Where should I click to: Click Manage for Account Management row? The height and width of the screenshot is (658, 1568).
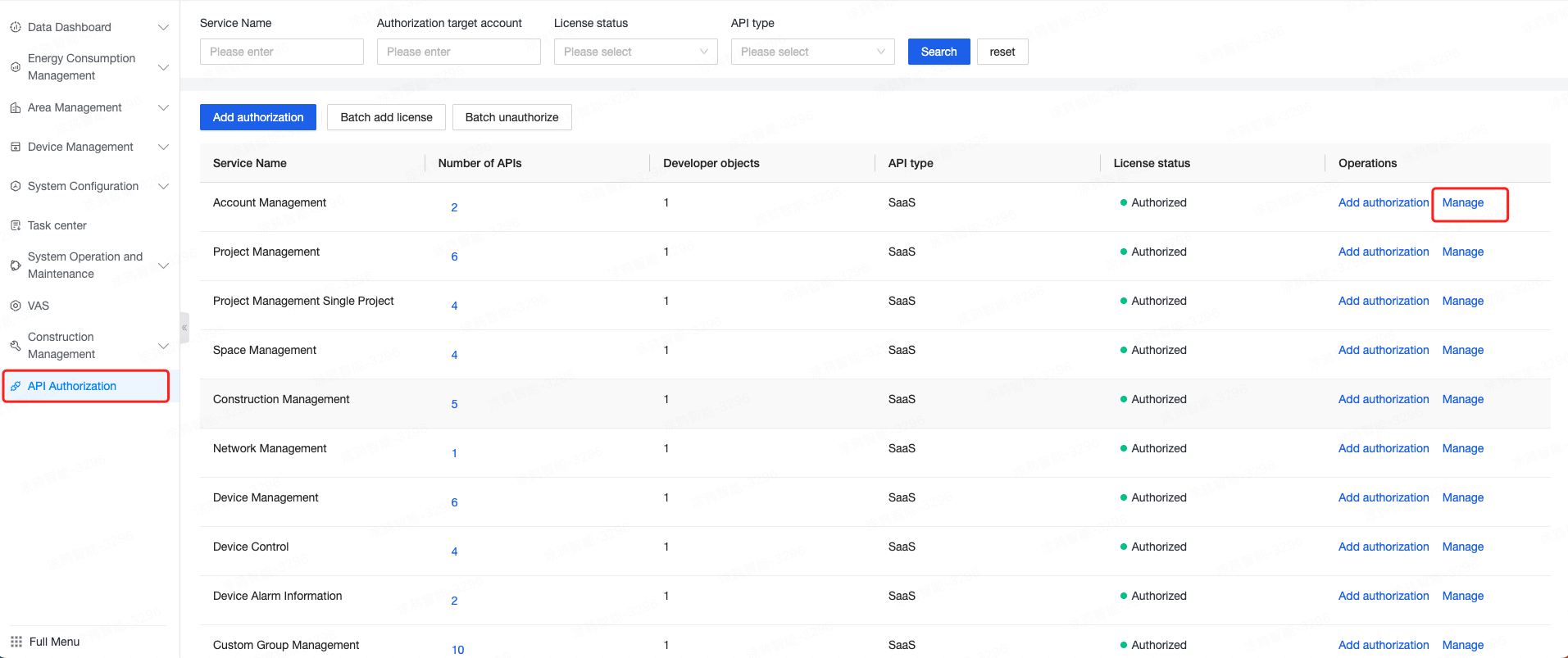[1463, 202]
